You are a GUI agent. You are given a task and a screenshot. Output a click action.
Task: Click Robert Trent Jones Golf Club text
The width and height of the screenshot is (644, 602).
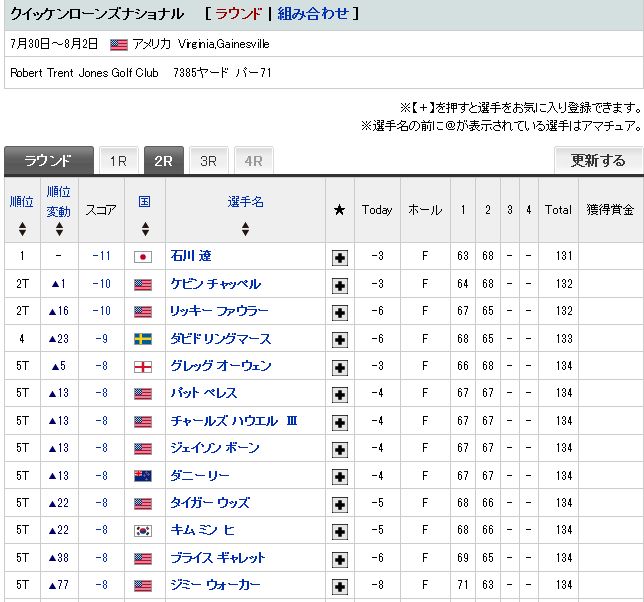pos(84,73)
